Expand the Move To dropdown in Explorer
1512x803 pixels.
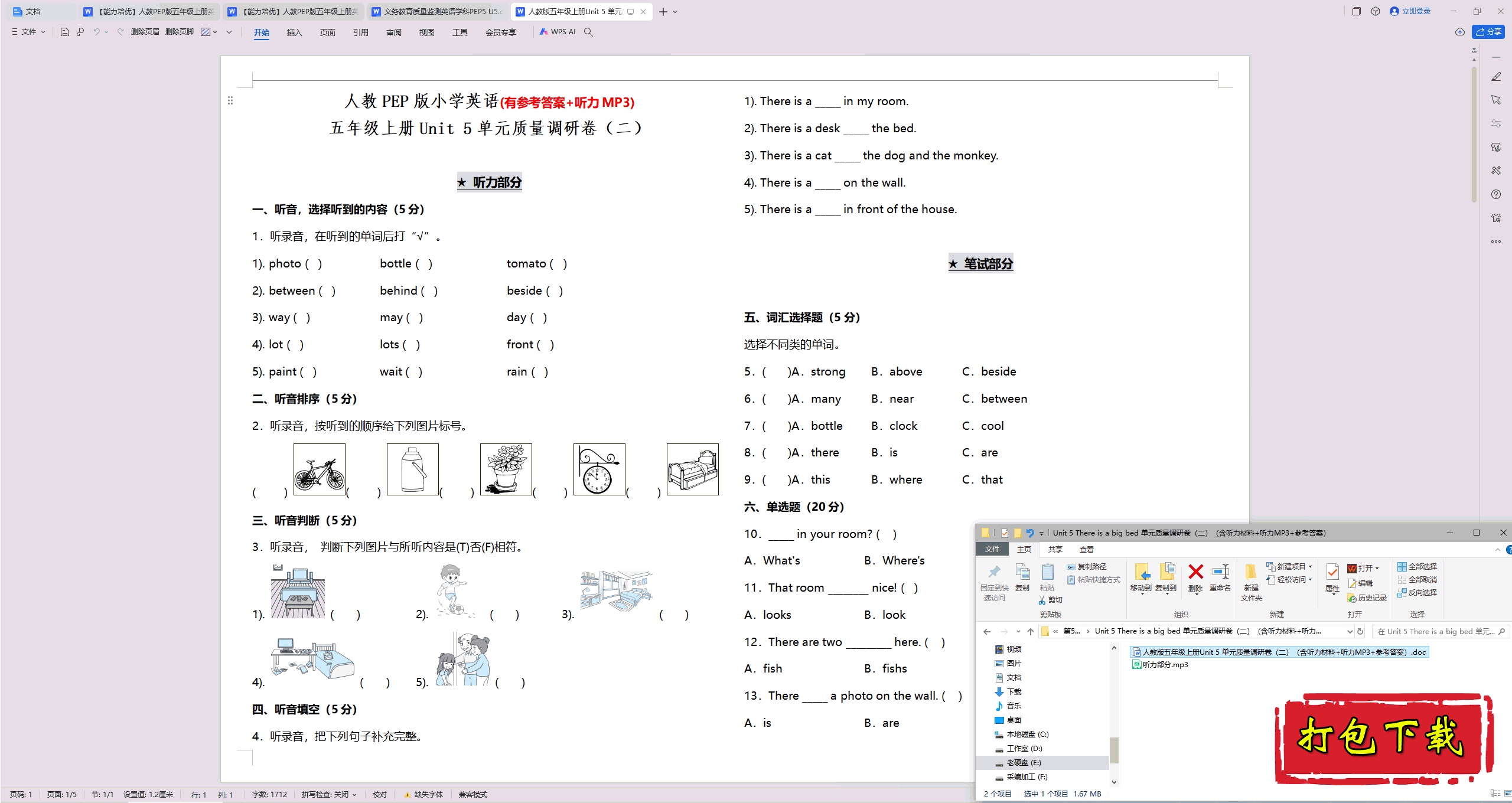(x=1142, y=593)
